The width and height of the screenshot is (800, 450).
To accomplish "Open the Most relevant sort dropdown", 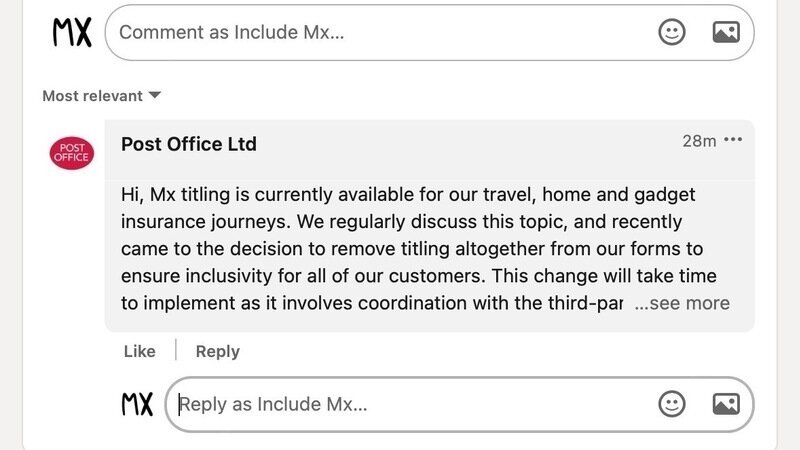I will [x=92, y=96].
